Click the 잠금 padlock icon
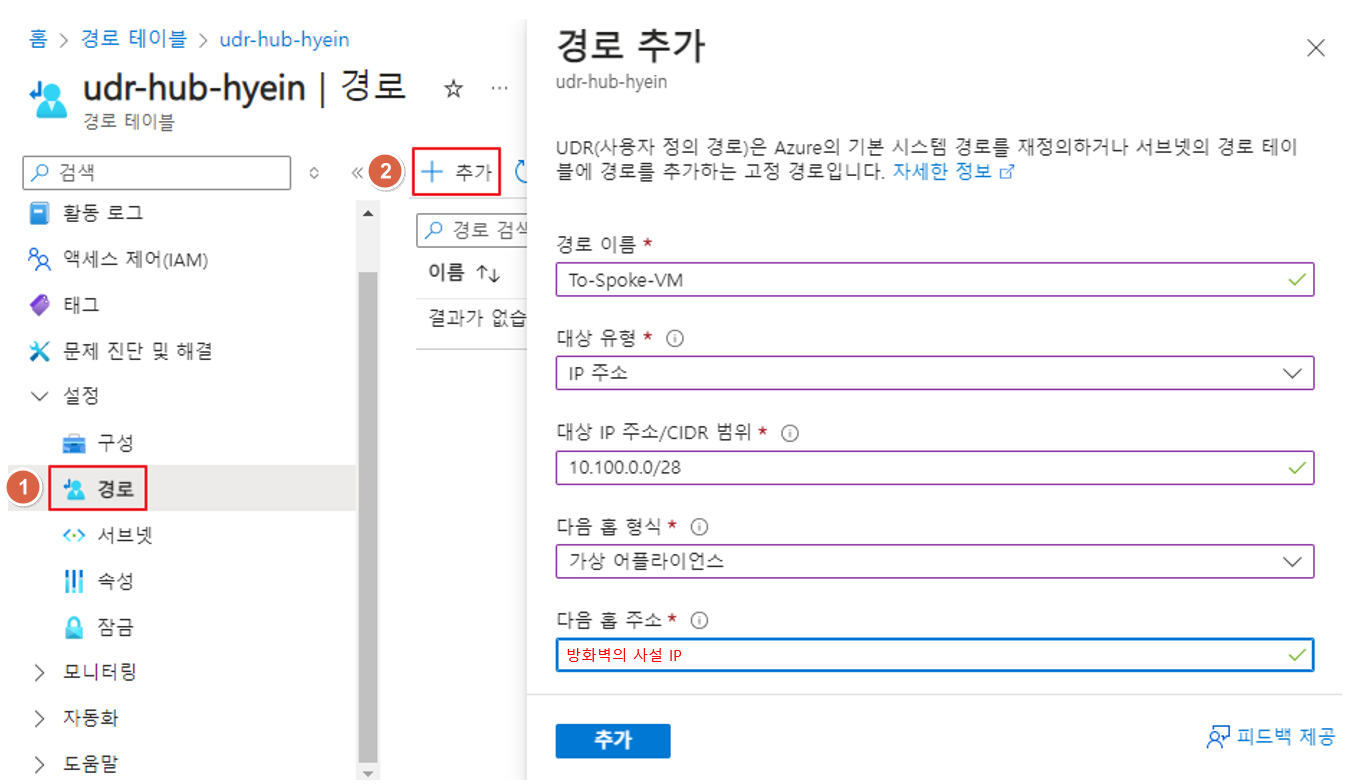1353x784 pixels. 75,627
